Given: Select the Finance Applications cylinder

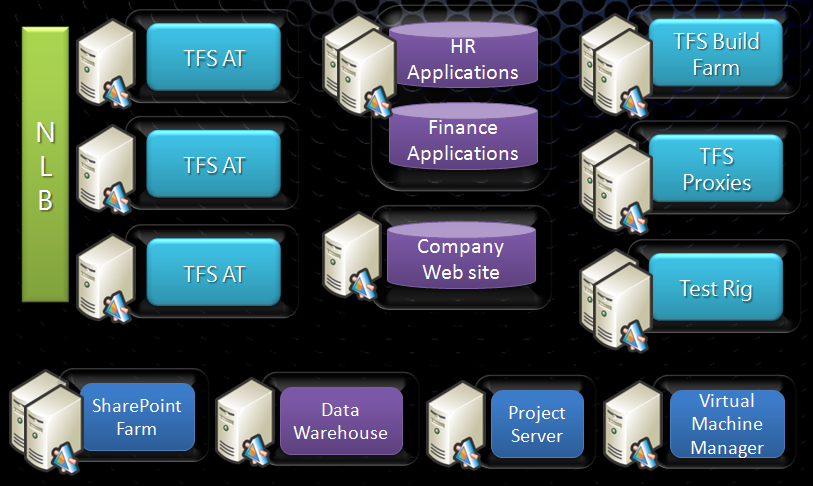Looking at the screenshot, I should [463, 136].
